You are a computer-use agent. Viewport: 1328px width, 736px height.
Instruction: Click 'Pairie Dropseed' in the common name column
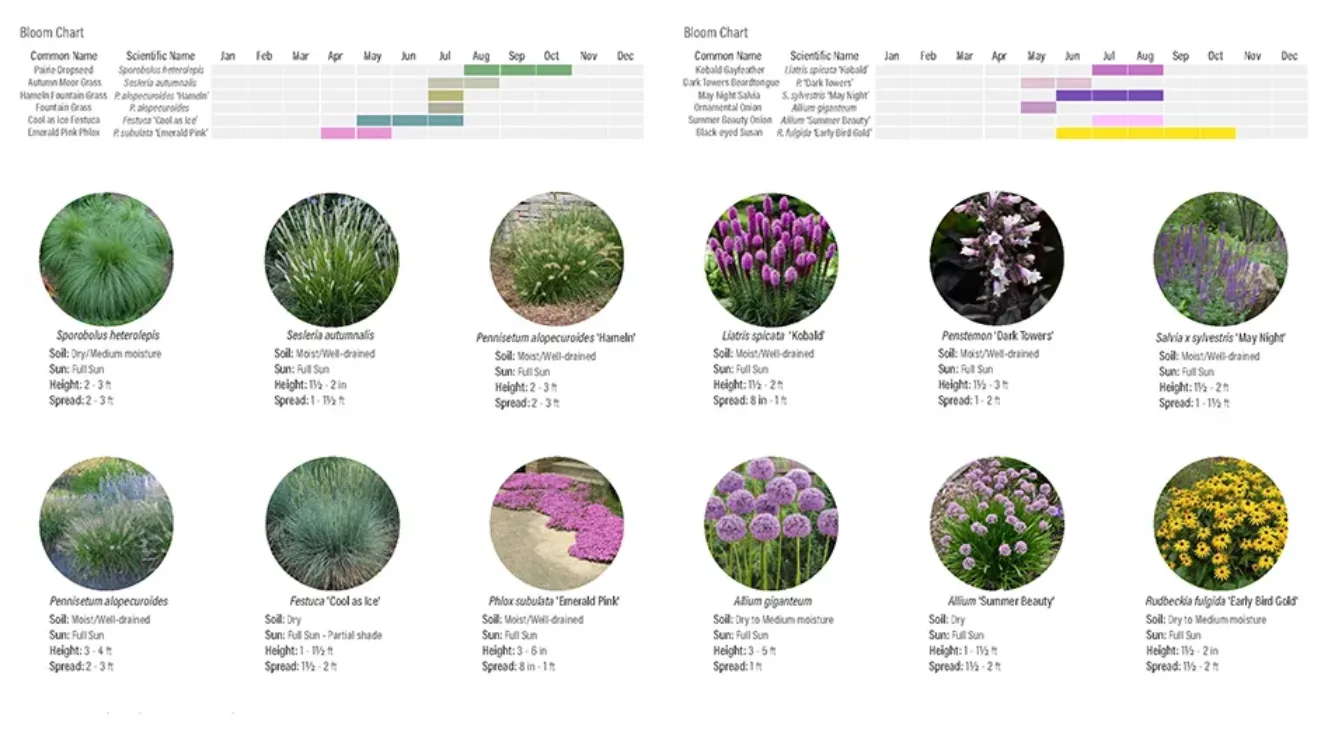(x=64, y=70)
